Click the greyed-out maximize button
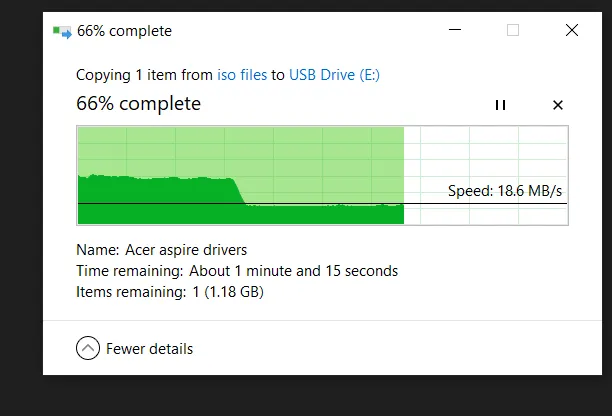The height and width of the screenshot is (416, 612). (513, 30)
